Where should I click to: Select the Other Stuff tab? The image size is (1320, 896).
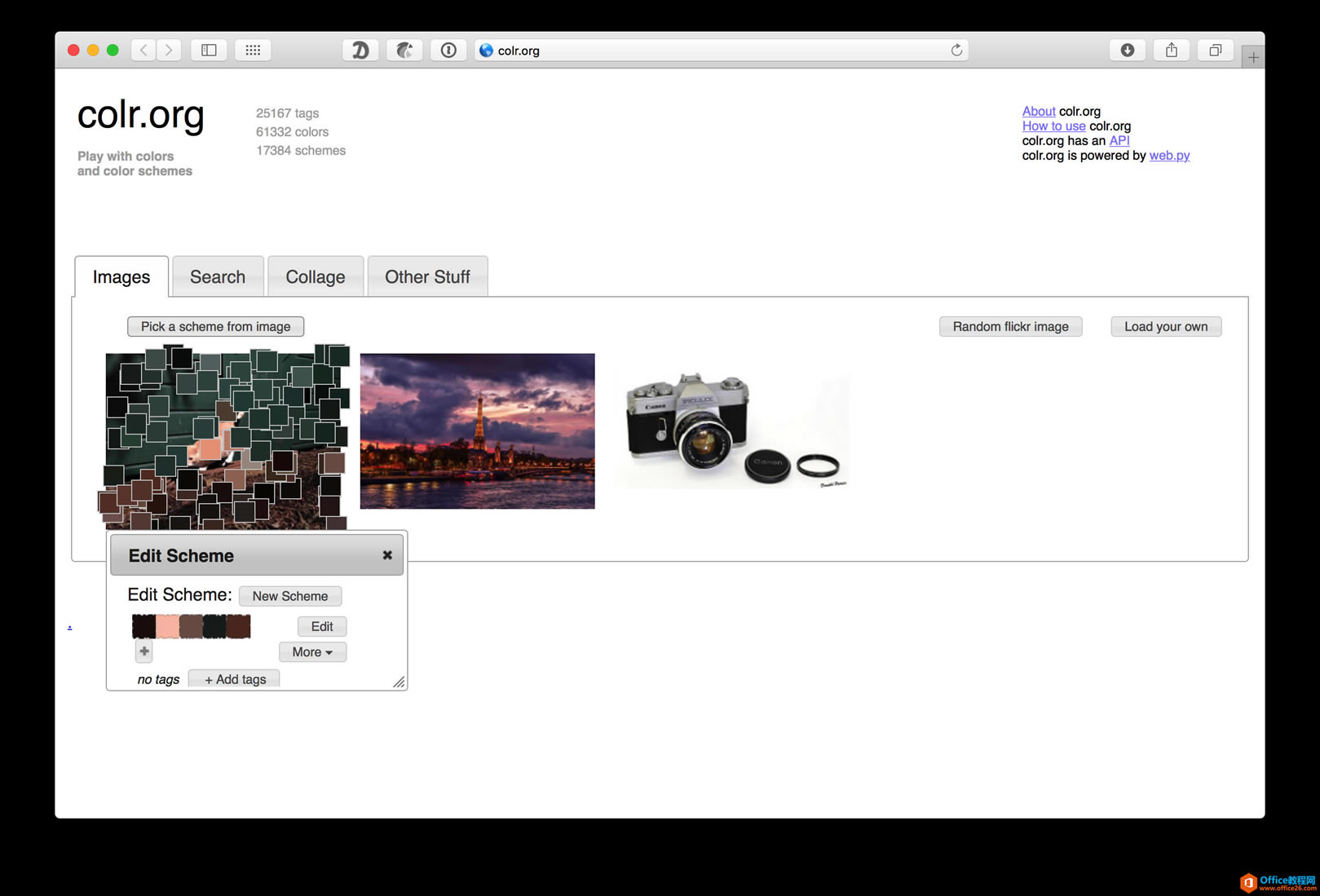(427, 277)
